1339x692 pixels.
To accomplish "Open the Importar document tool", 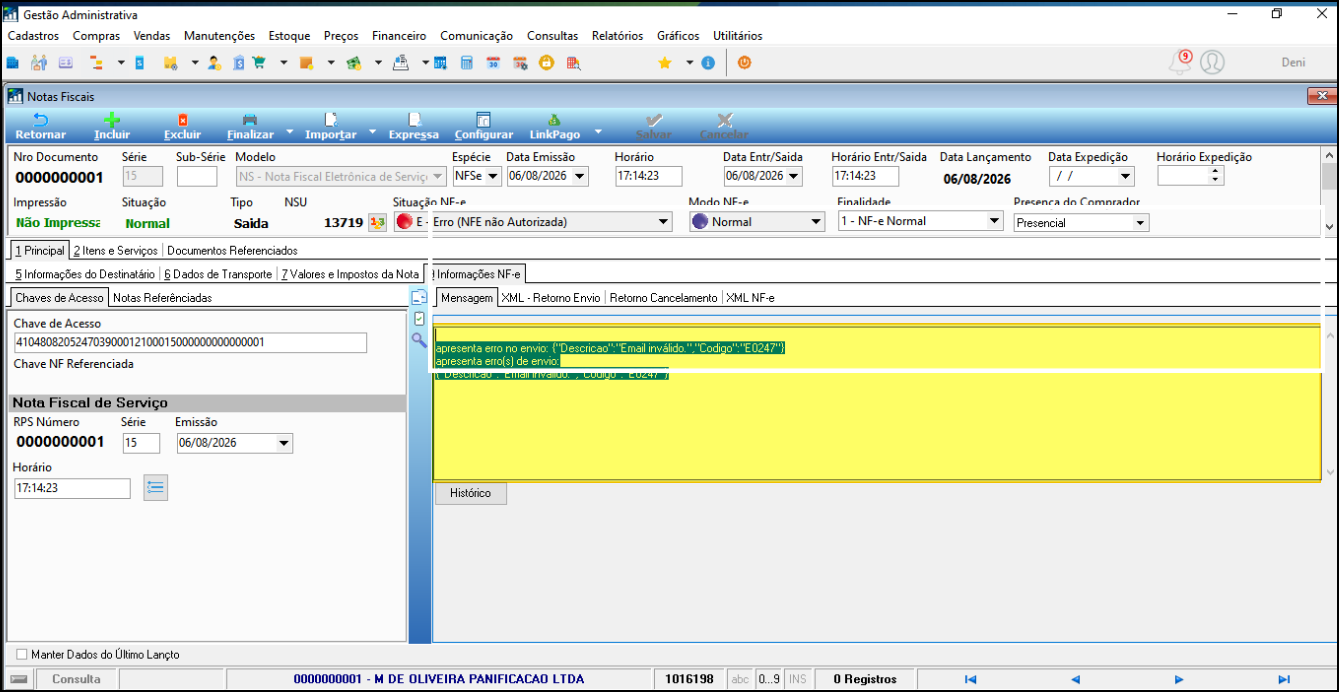I will tap(330, 126).
